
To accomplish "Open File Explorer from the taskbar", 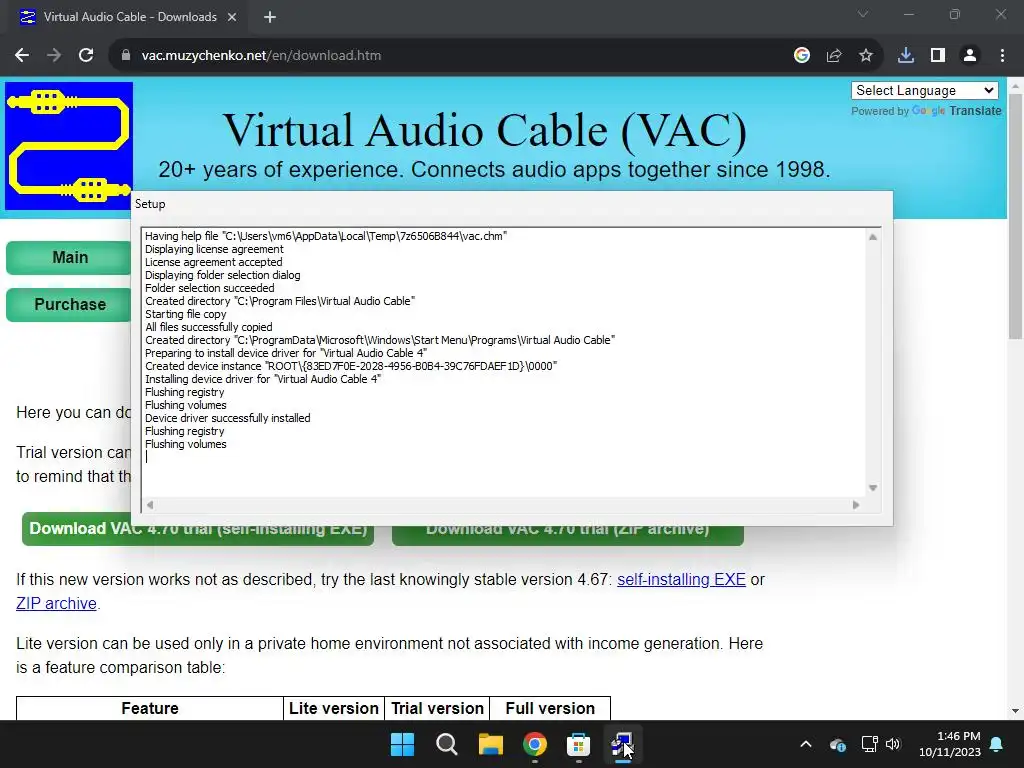I will click(x=490, y=744).
